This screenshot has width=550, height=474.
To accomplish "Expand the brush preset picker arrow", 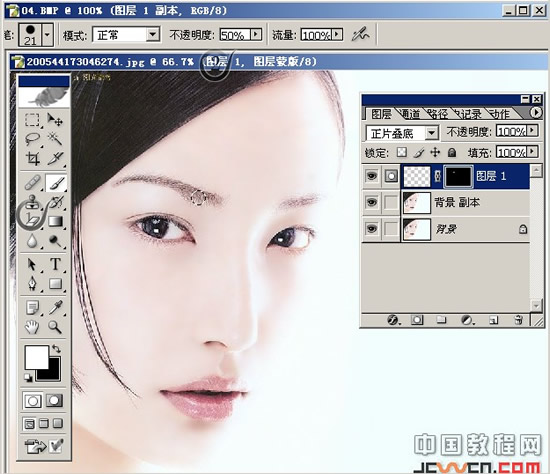I will [47, 35].
